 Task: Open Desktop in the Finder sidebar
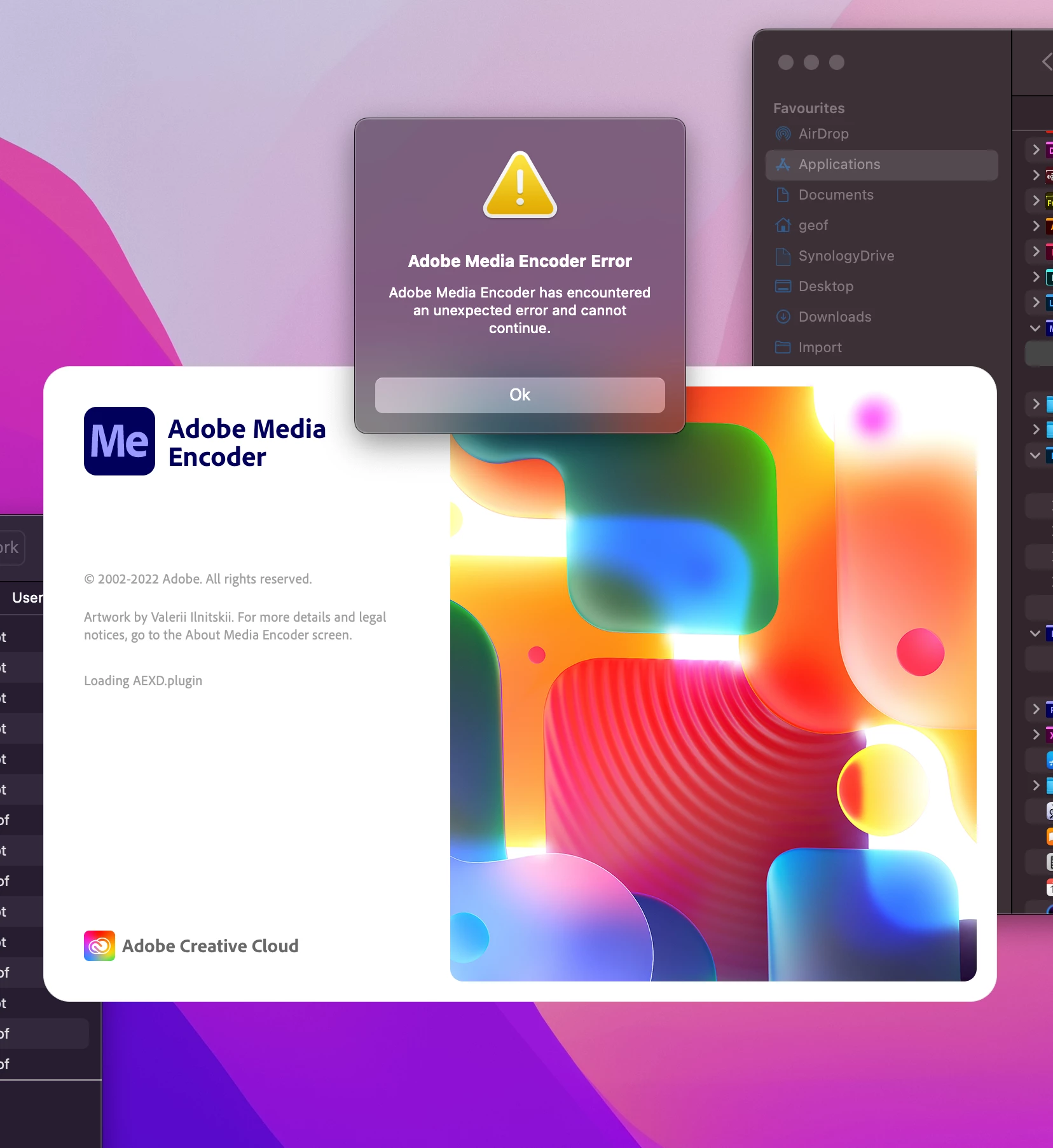pos(881,287)
